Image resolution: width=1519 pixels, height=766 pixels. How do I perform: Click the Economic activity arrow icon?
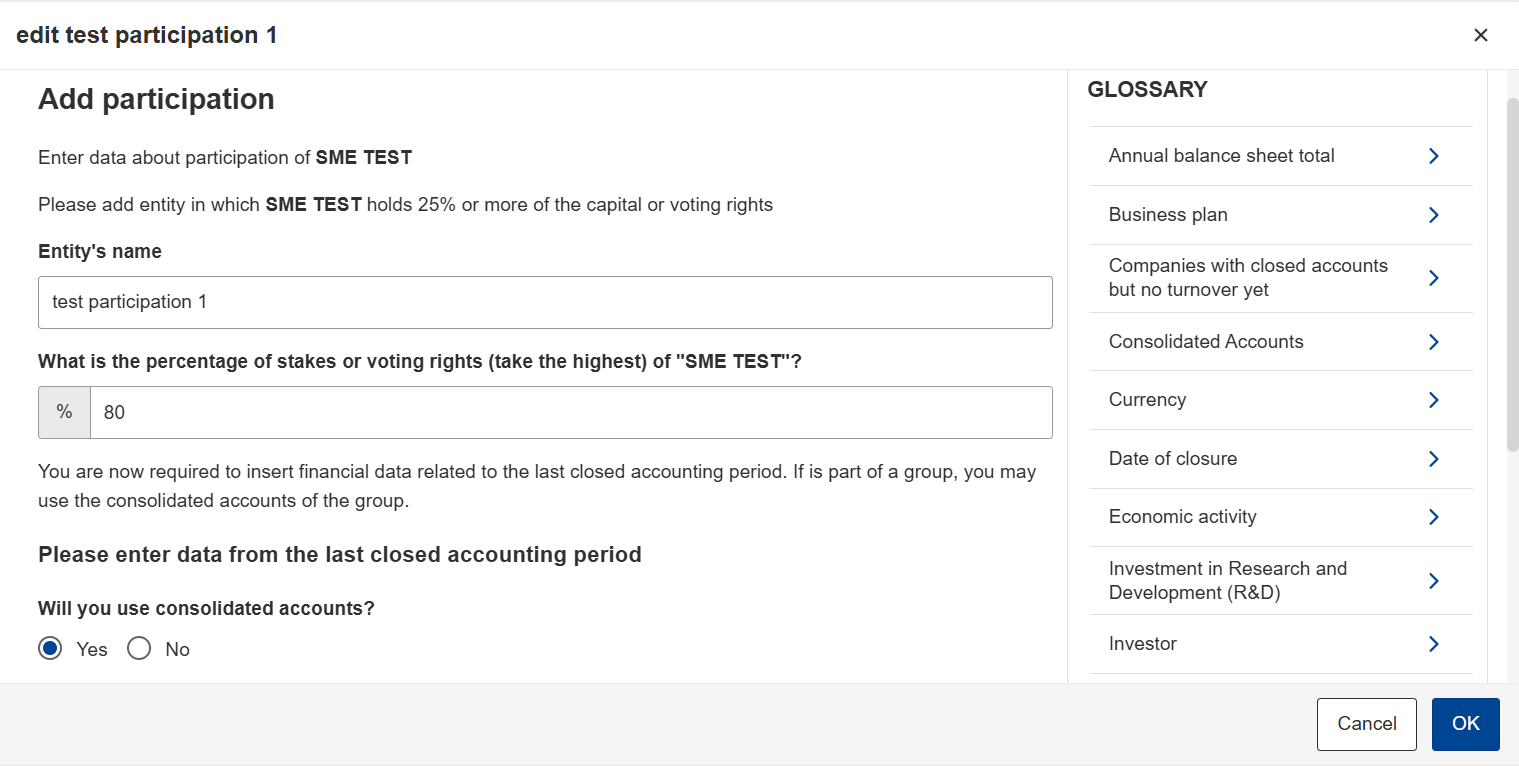coord(1433,517)
